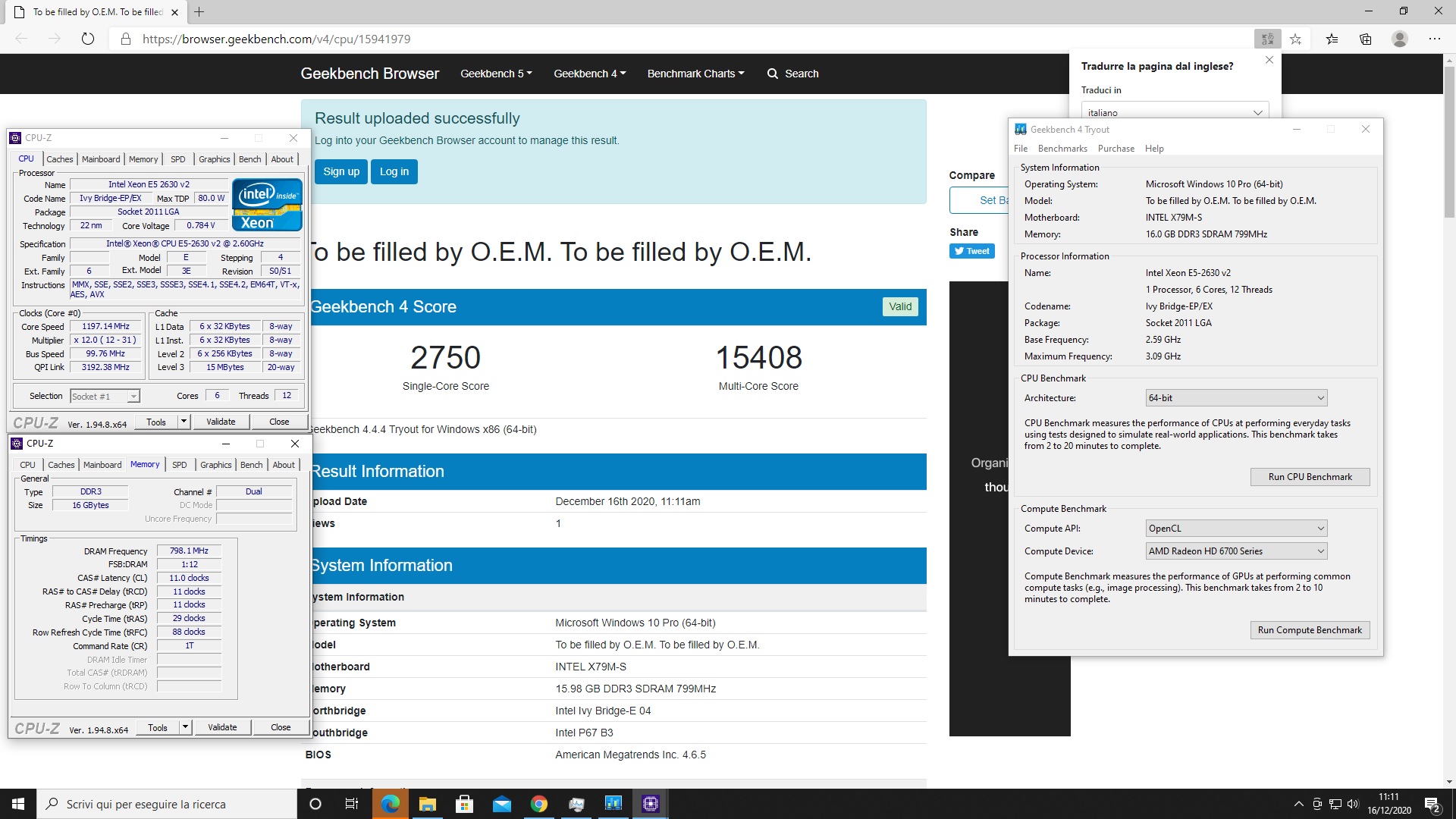The height and width of the screenshot is (819, 1456).
Task: Open Compute Device AMD Radeon dropdown
Action: (x=1236, y=551)
